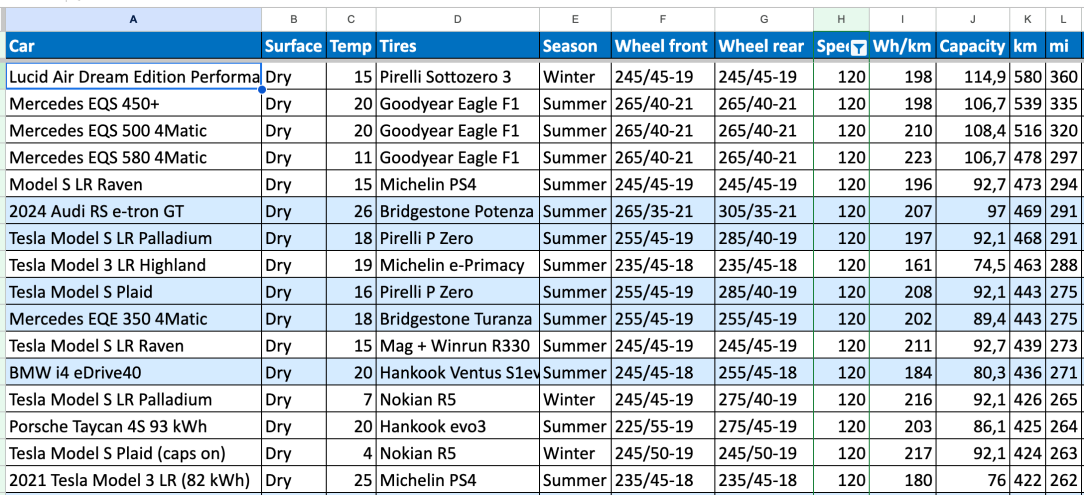Click the 2024 Audi RS e-tron GT cell

133,212
